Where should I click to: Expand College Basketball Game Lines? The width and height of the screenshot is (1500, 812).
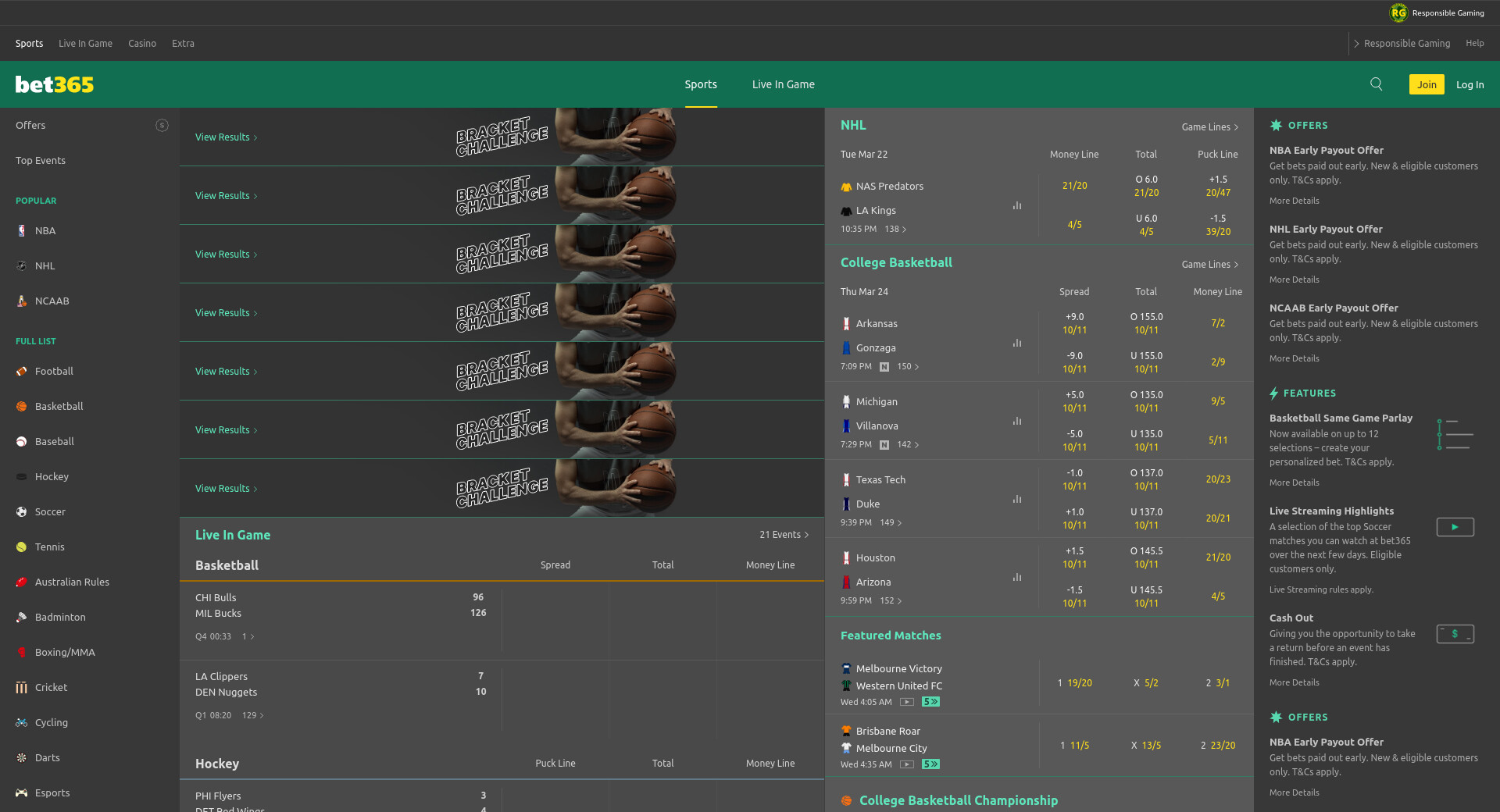pyautogui.click(x=1209, y=265)
